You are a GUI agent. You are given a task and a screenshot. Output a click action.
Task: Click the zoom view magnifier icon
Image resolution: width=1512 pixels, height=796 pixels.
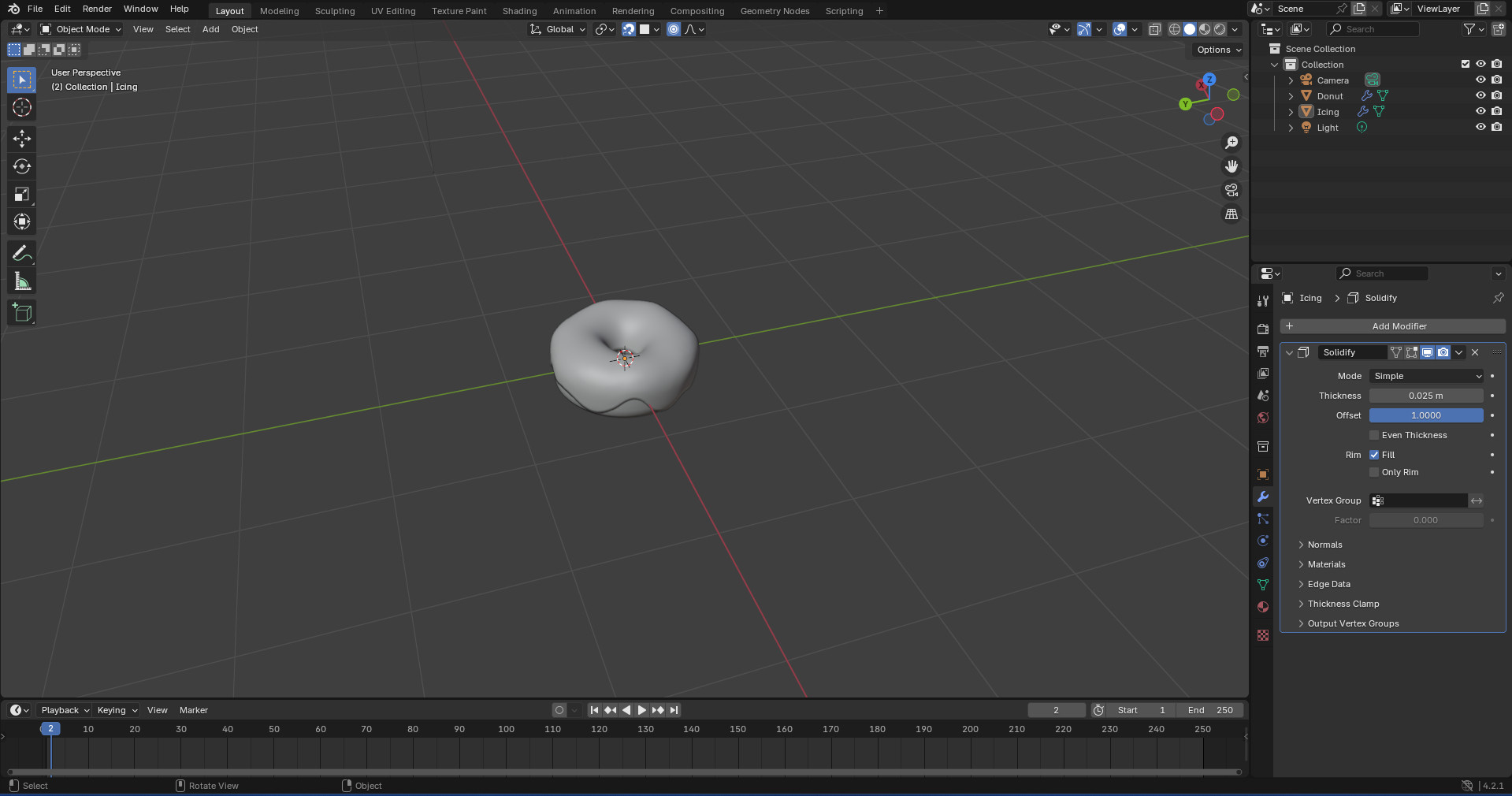(x=1232, y=143)
